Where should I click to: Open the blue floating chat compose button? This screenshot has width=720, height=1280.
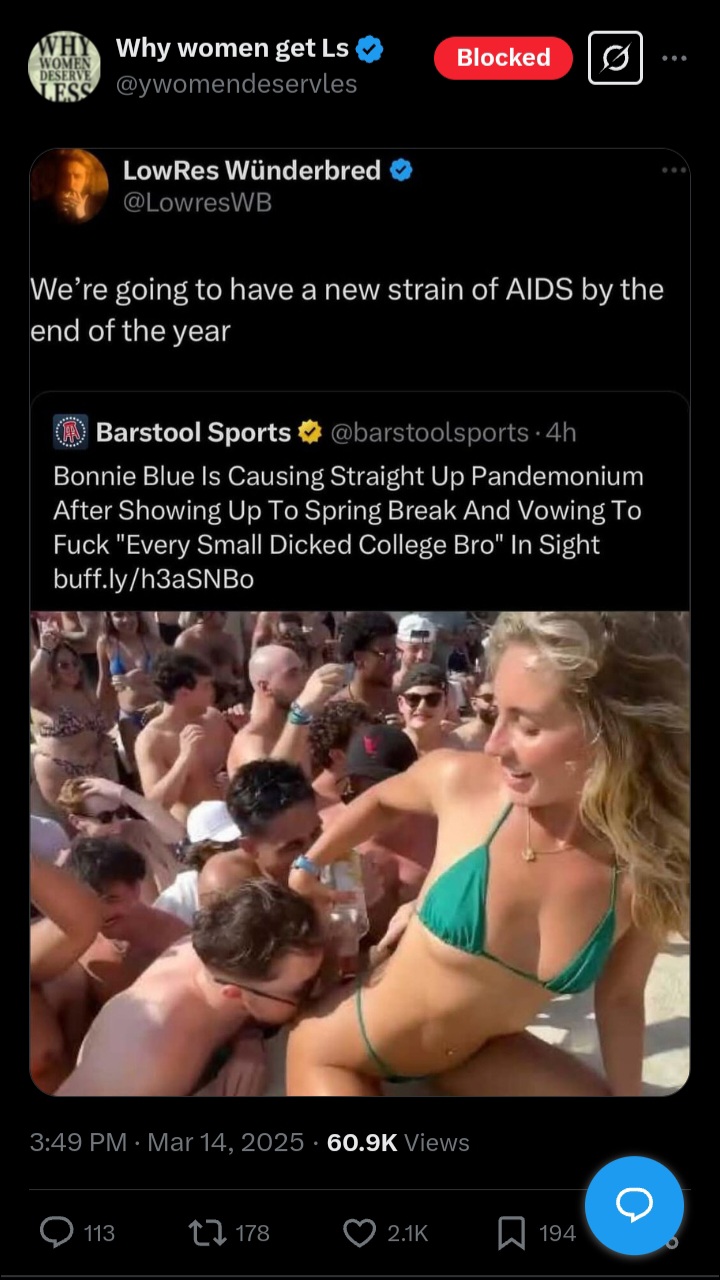tap(634, 1205)
